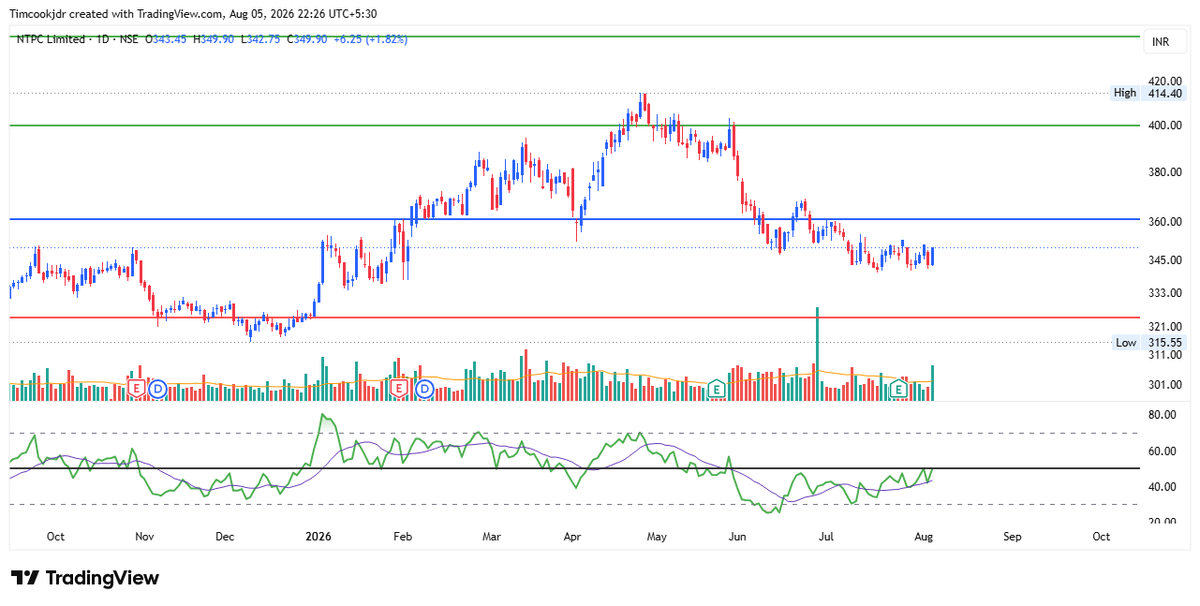The width and height of the screenshot is (1200, 606).
Task: Click the tallest green volume spike bar
Action: pos(818,353)
